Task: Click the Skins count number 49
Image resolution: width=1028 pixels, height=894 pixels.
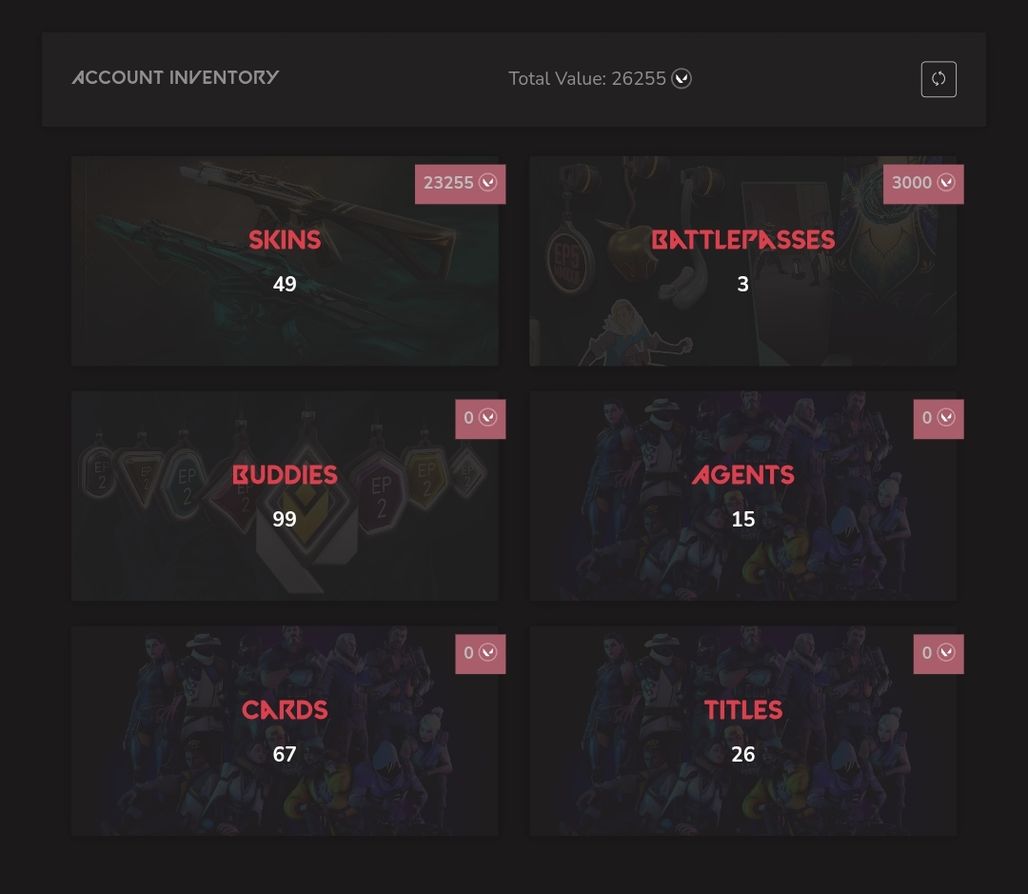Action: [285, 284]
